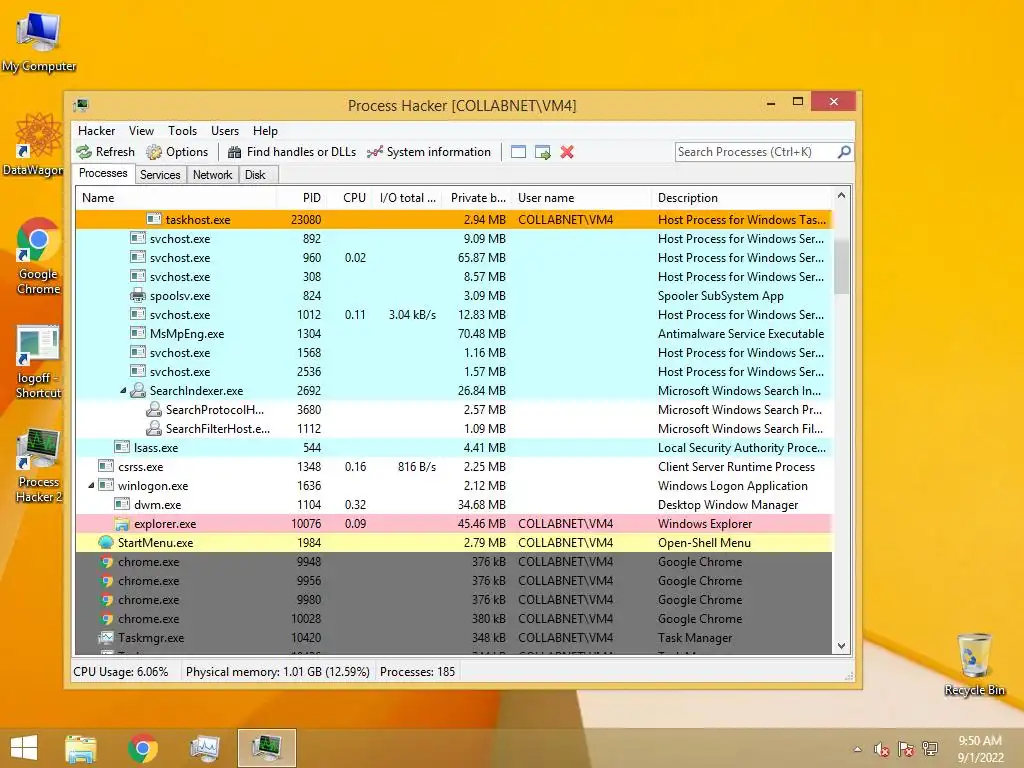Click the find window toolbar icon

(519, 152)
